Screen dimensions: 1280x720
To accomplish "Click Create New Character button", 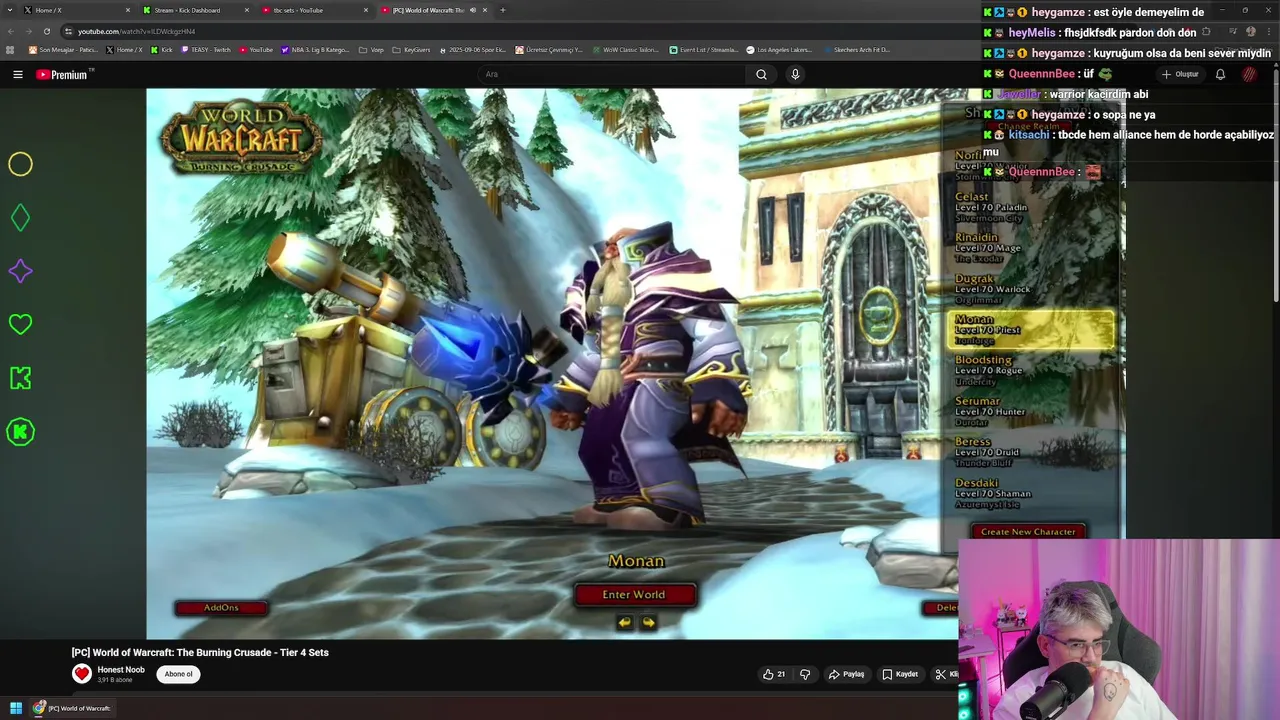I will click(1028, 532).
